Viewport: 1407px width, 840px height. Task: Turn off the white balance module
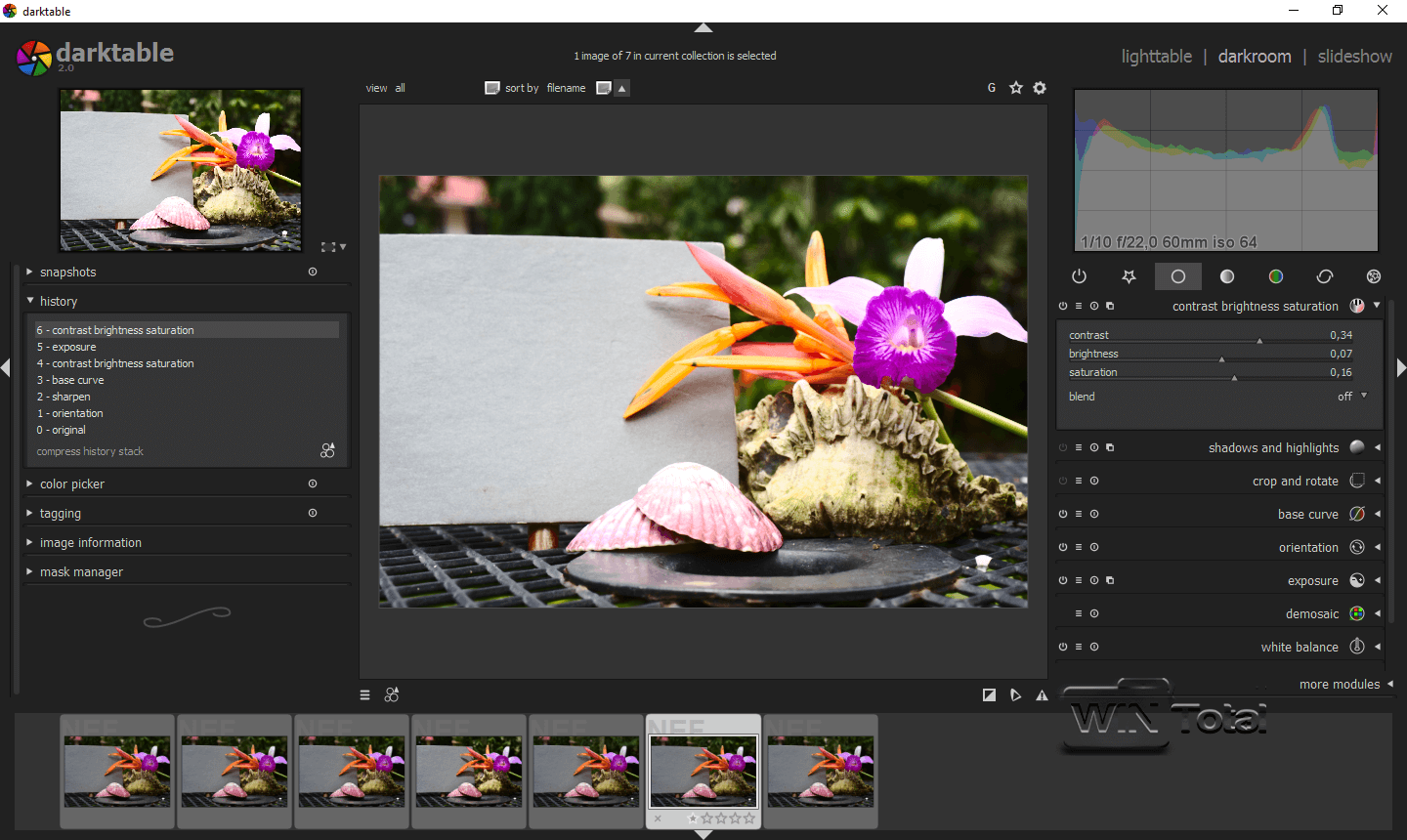click(1063, 647)
